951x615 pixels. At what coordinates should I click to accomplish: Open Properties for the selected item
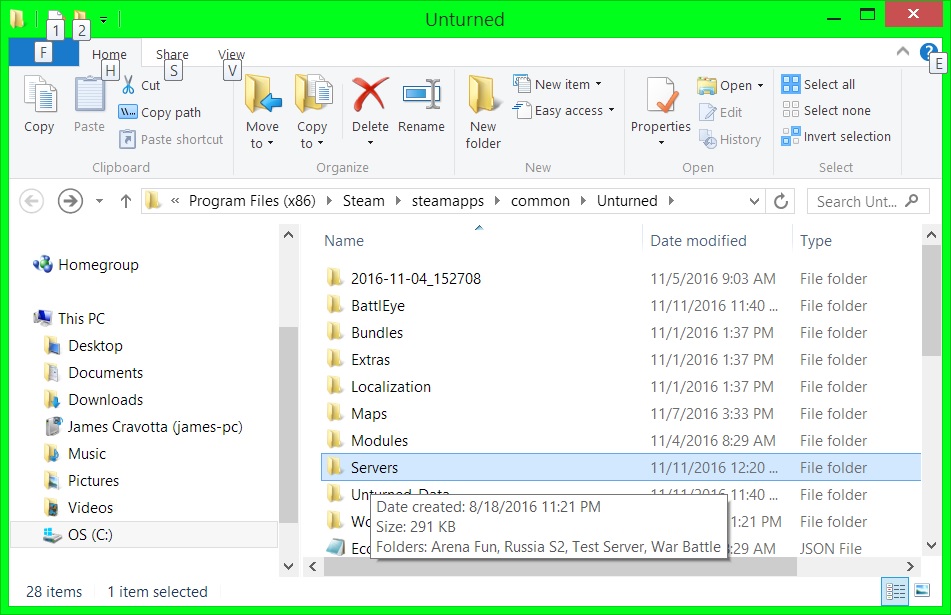(x=660, y=112)
